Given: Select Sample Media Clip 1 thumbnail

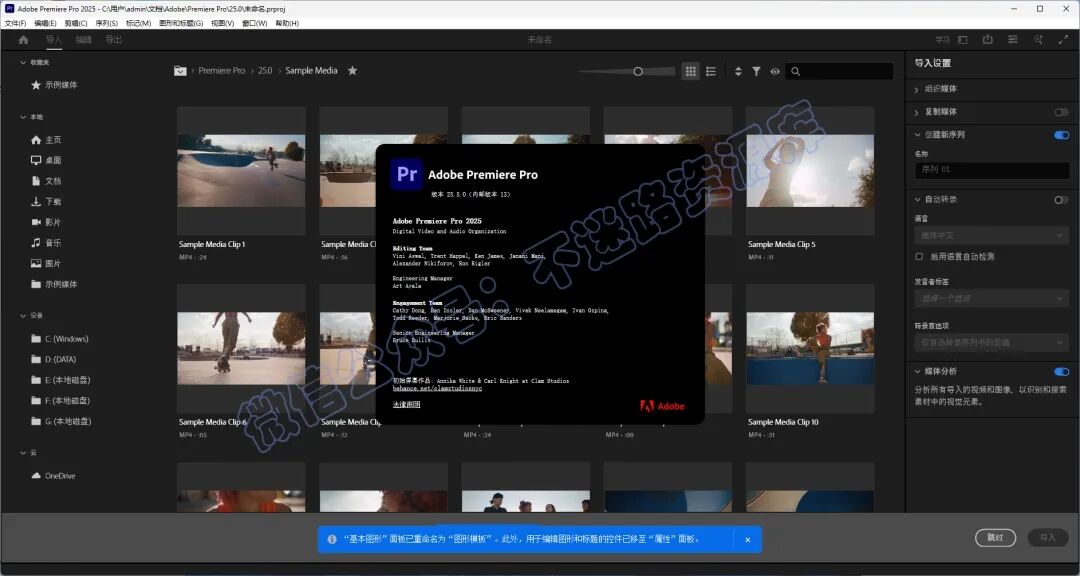Looking at the screenshot, I should (241, 171).
